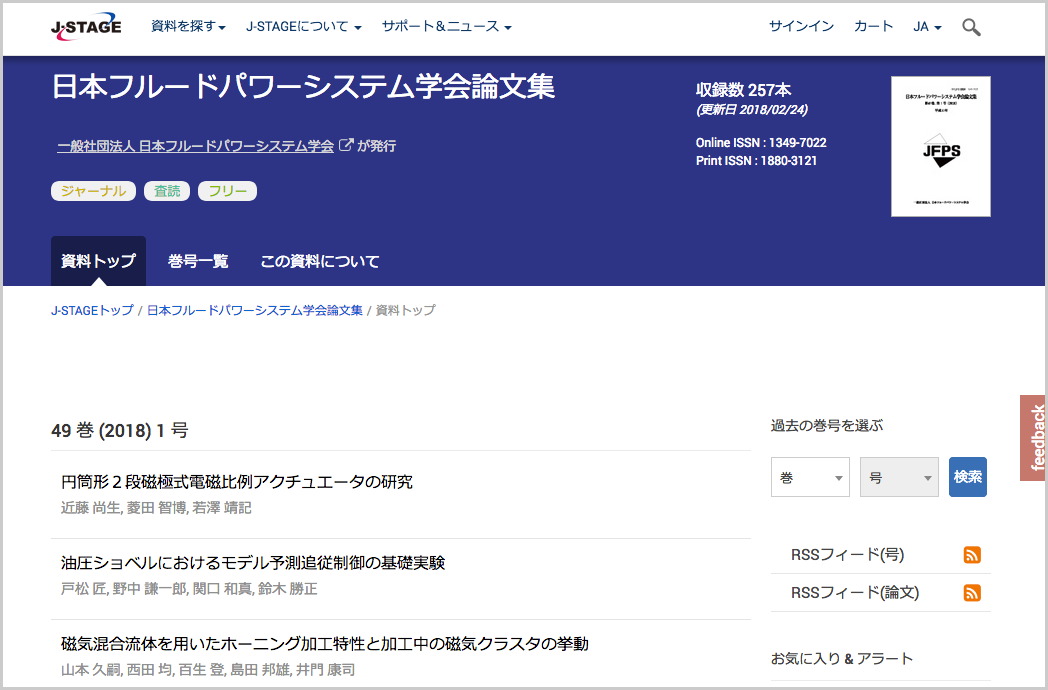This screenshot has height=690, width=1048.
Task: Click the 49 巻 (2018) 1 号 heading
Action: pos(120,431)
